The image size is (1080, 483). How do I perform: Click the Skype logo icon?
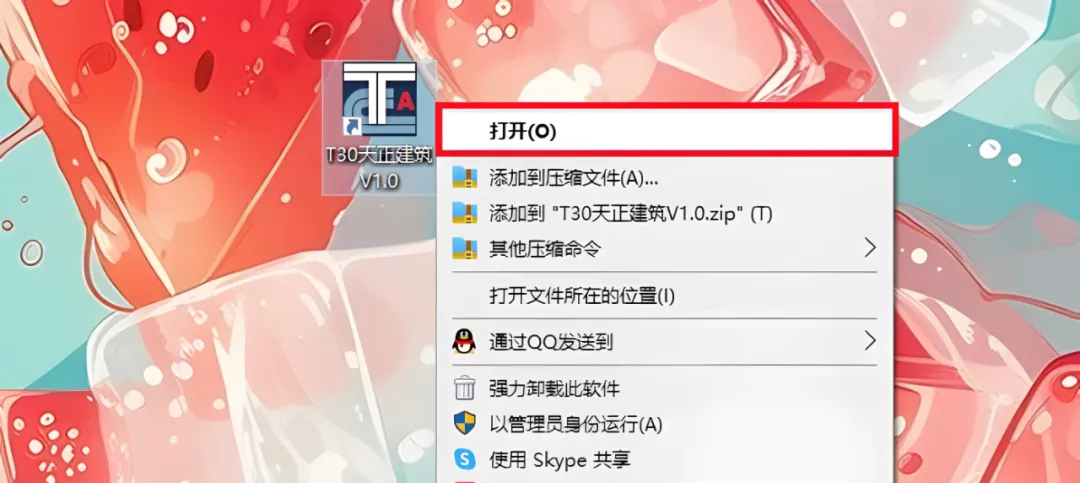tap(464, 459)
